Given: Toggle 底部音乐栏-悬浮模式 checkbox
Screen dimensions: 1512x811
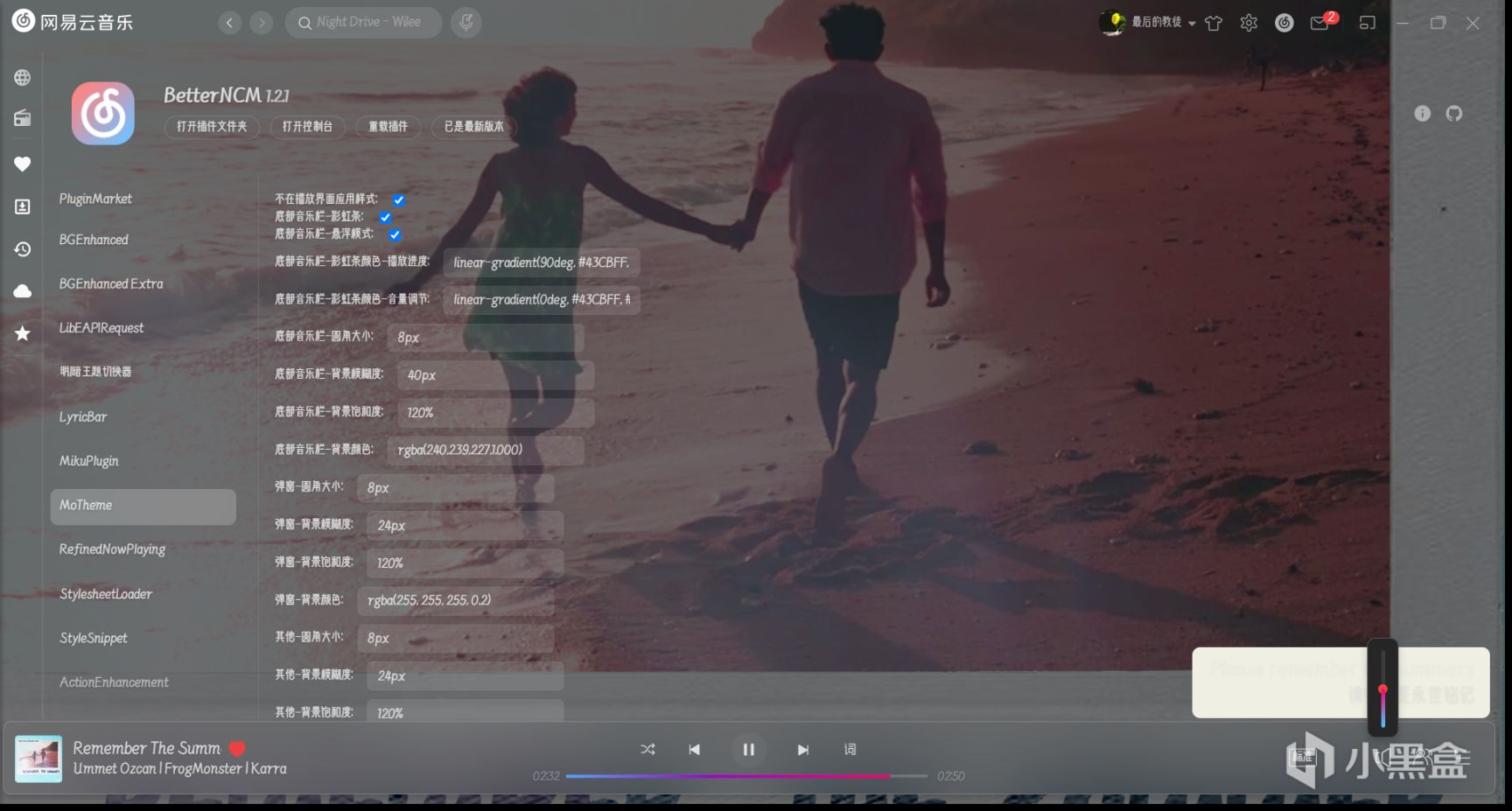Looking at the screenshot, I should (x=395, y=234).
